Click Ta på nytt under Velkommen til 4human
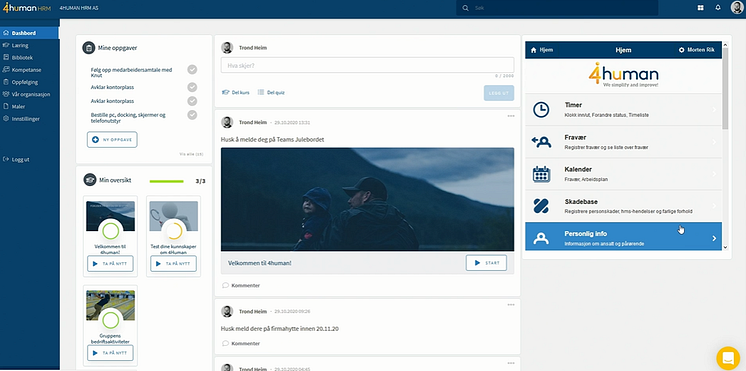The height and width of the screenshot is (371, 746). click(x=110, y=264)
